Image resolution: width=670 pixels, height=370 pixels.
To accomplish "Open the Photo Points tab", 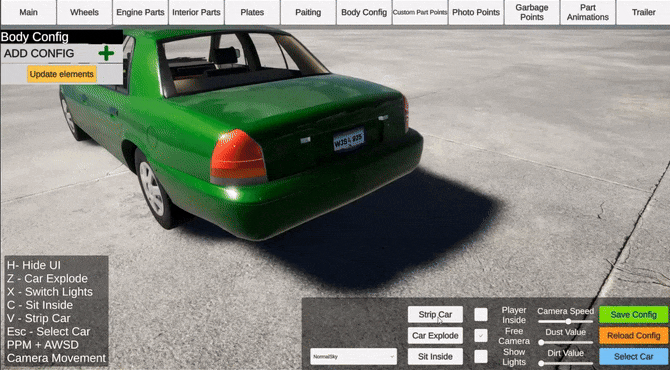I will coord(476,12).
